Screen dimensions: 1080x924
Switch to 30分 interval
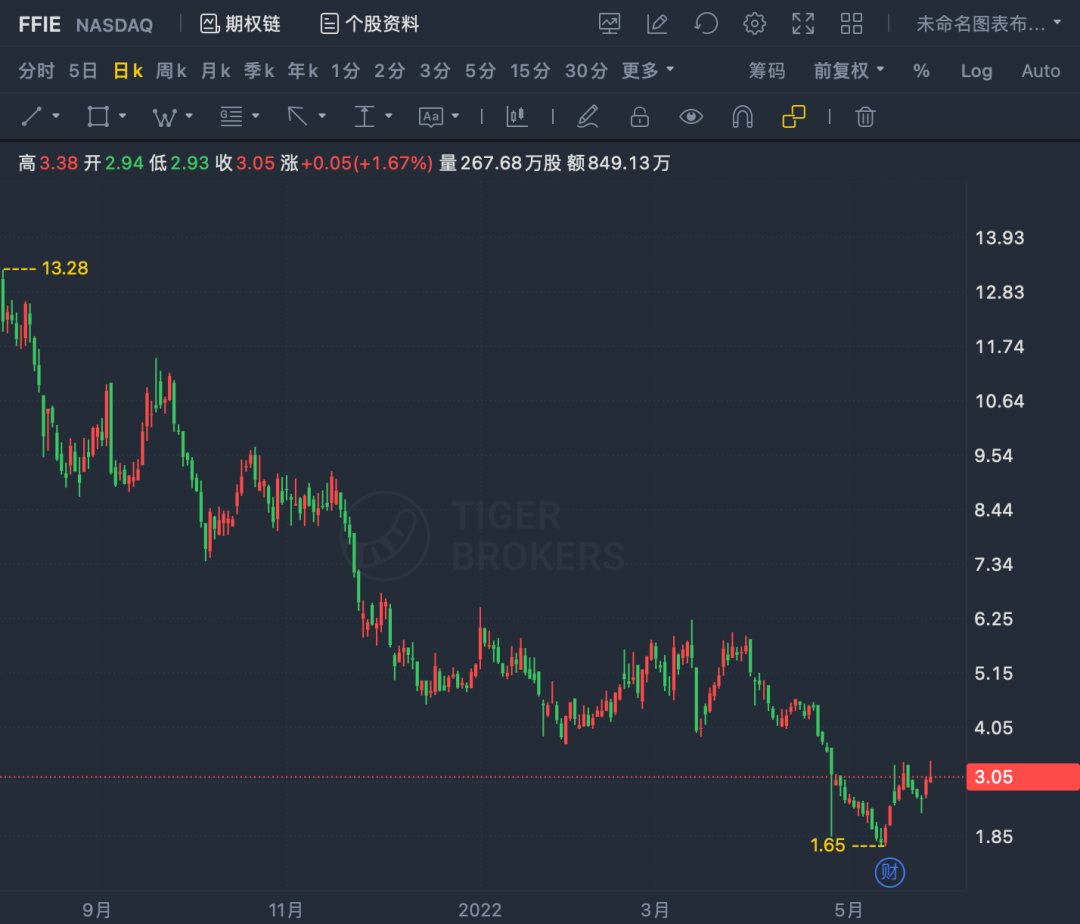[586, 70]
